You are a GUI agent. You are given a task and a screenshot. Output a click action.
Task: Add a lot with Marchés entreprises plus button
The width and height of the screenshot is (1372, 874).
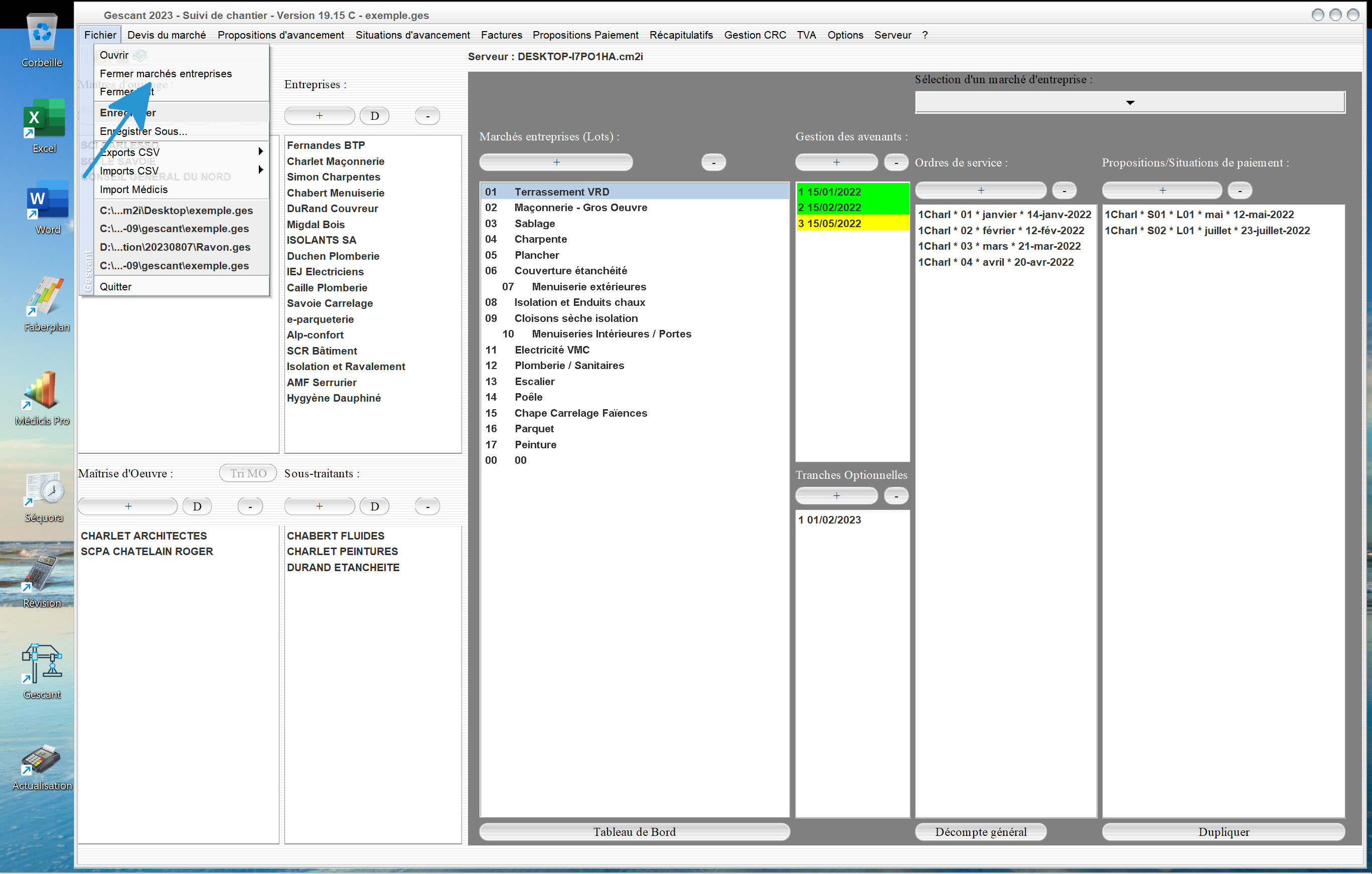pos(556,162)
